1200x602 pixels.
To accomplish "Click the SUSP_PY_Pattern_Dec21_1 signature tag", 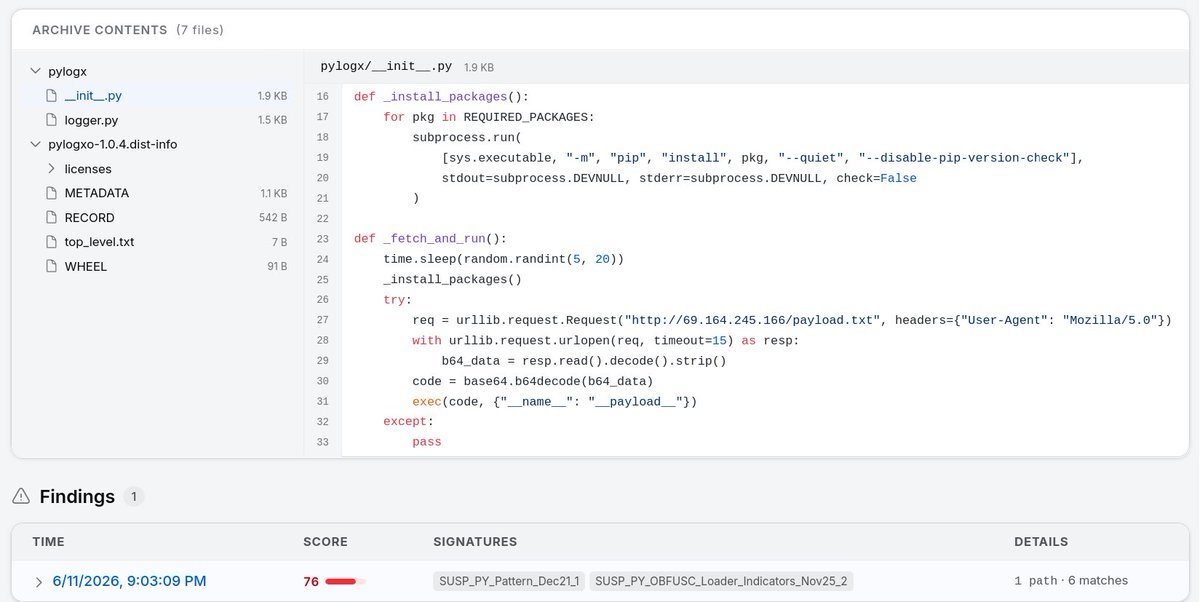I will [x=509, y=581].
